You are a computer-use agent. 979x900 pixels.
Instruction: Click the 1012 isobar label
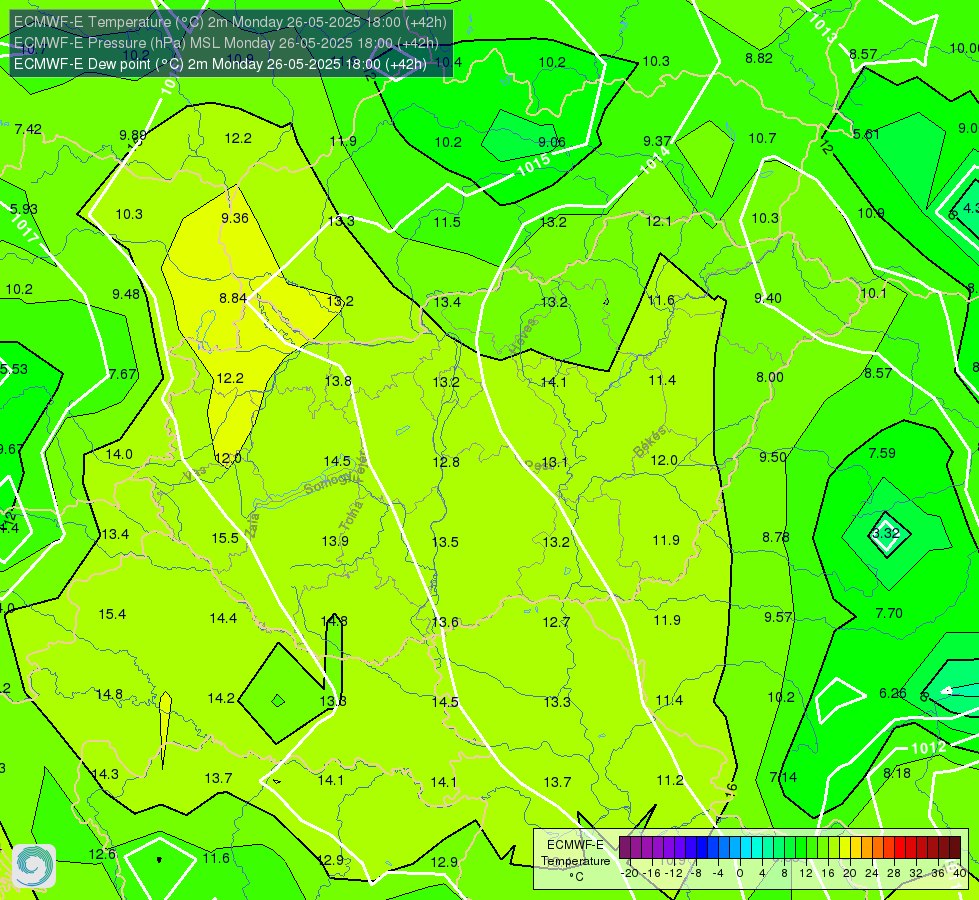pyautogui.click(x=928, y=748)
